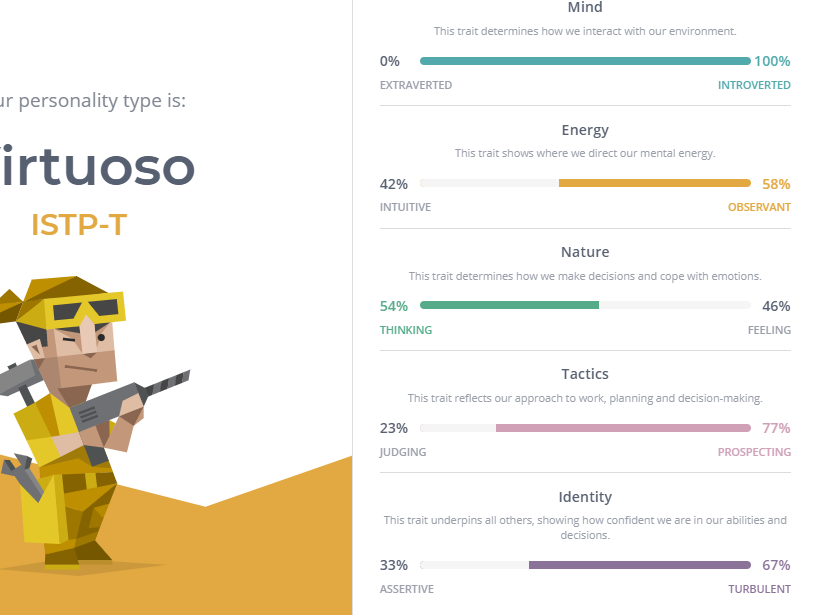Open the Tactics trait heading
Screen dimensions: 818x615
tap(585, 374)
